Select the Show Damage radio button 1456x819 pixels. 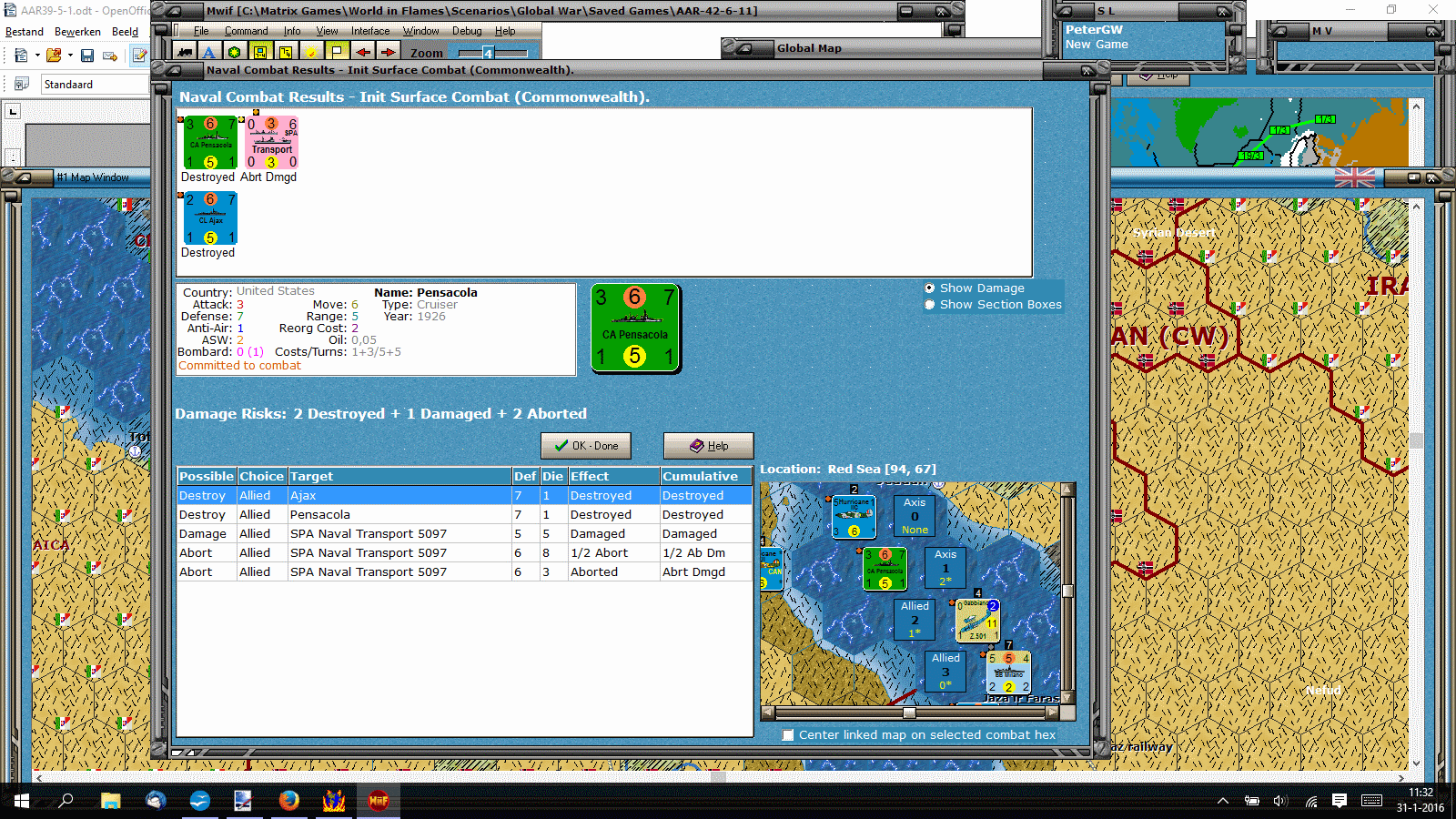(929, 288)
